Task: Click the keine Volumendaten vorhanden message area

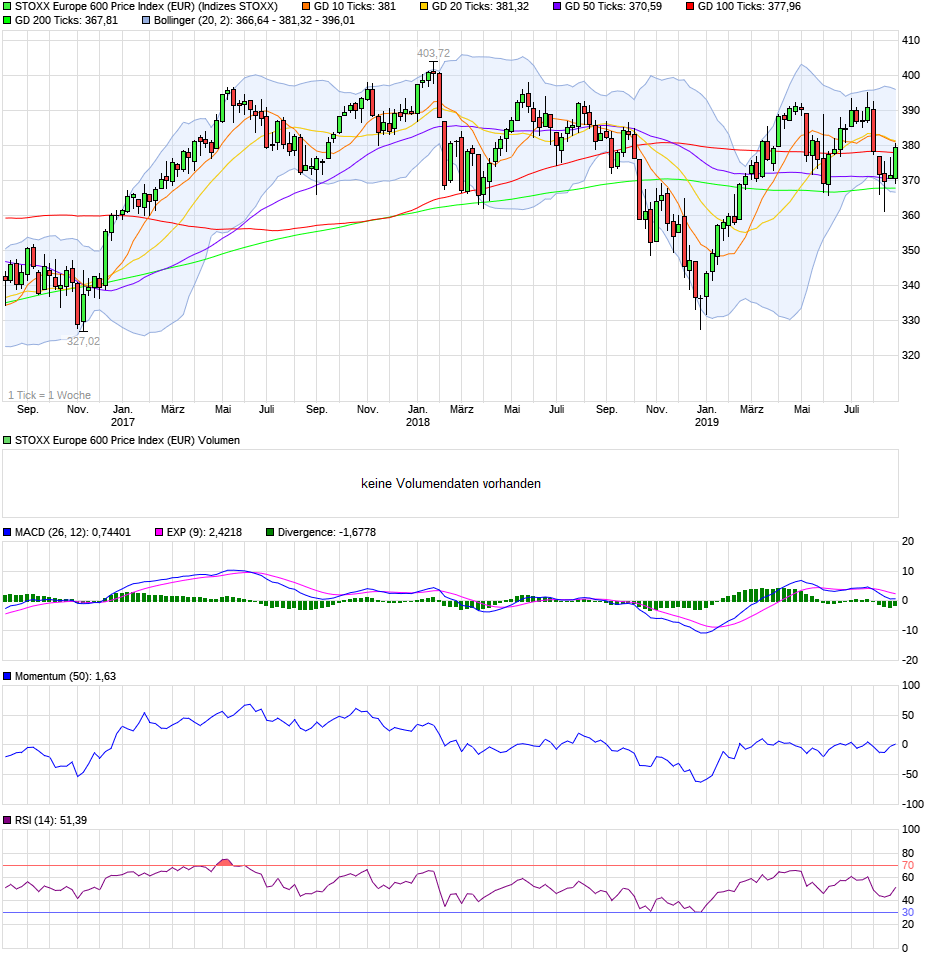Action: point(451,483)
